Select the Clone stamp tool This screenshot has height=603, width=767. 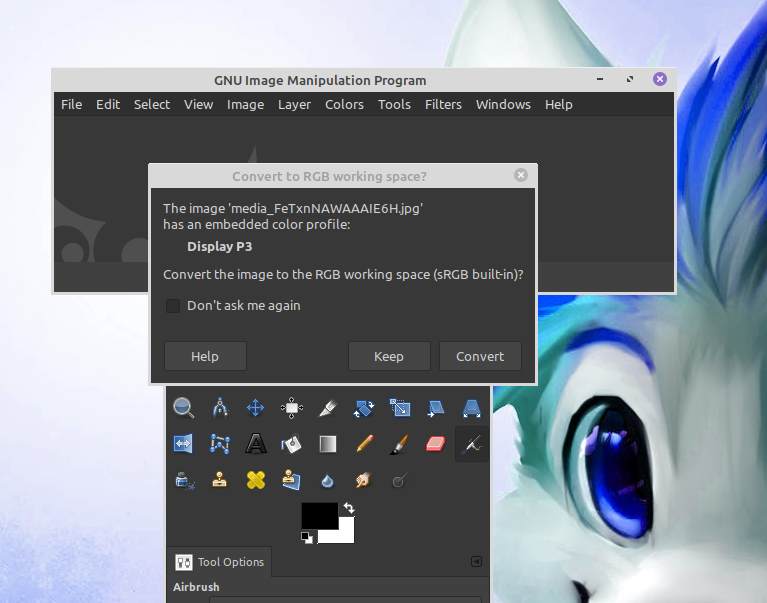pyautogui.click(x=220, y=480)
